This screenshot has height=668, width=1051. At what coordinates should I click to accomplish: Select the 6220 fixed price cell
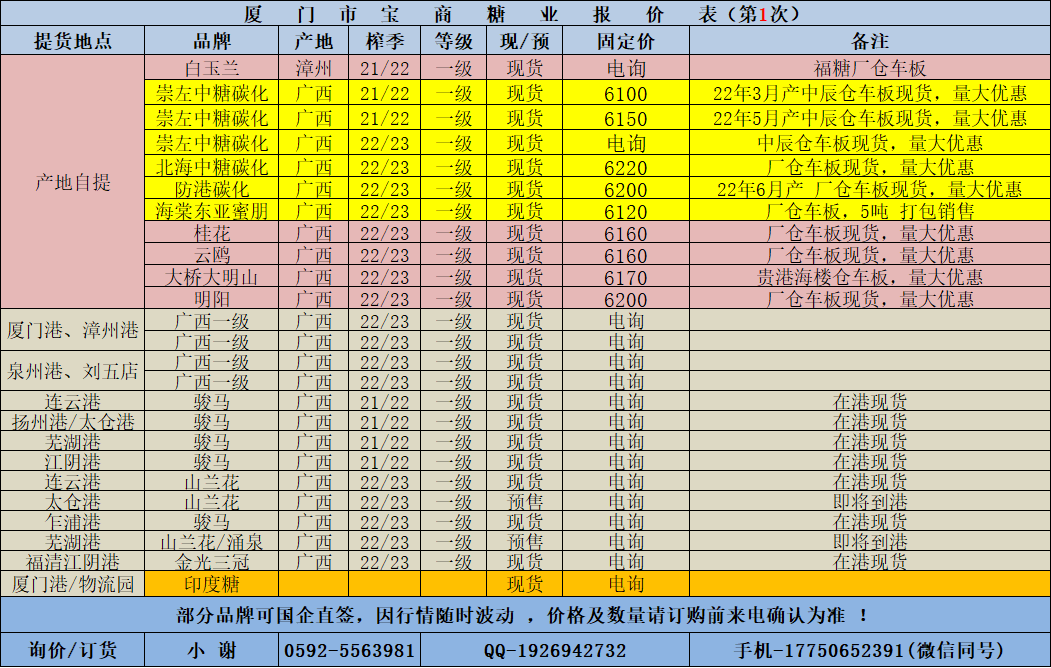(625, 167)
